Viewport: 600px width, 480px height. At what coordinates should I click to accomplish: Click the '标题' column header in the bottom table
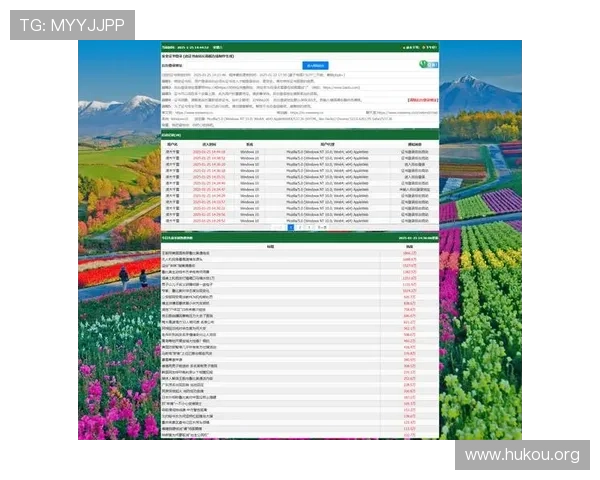click(271, 247)
